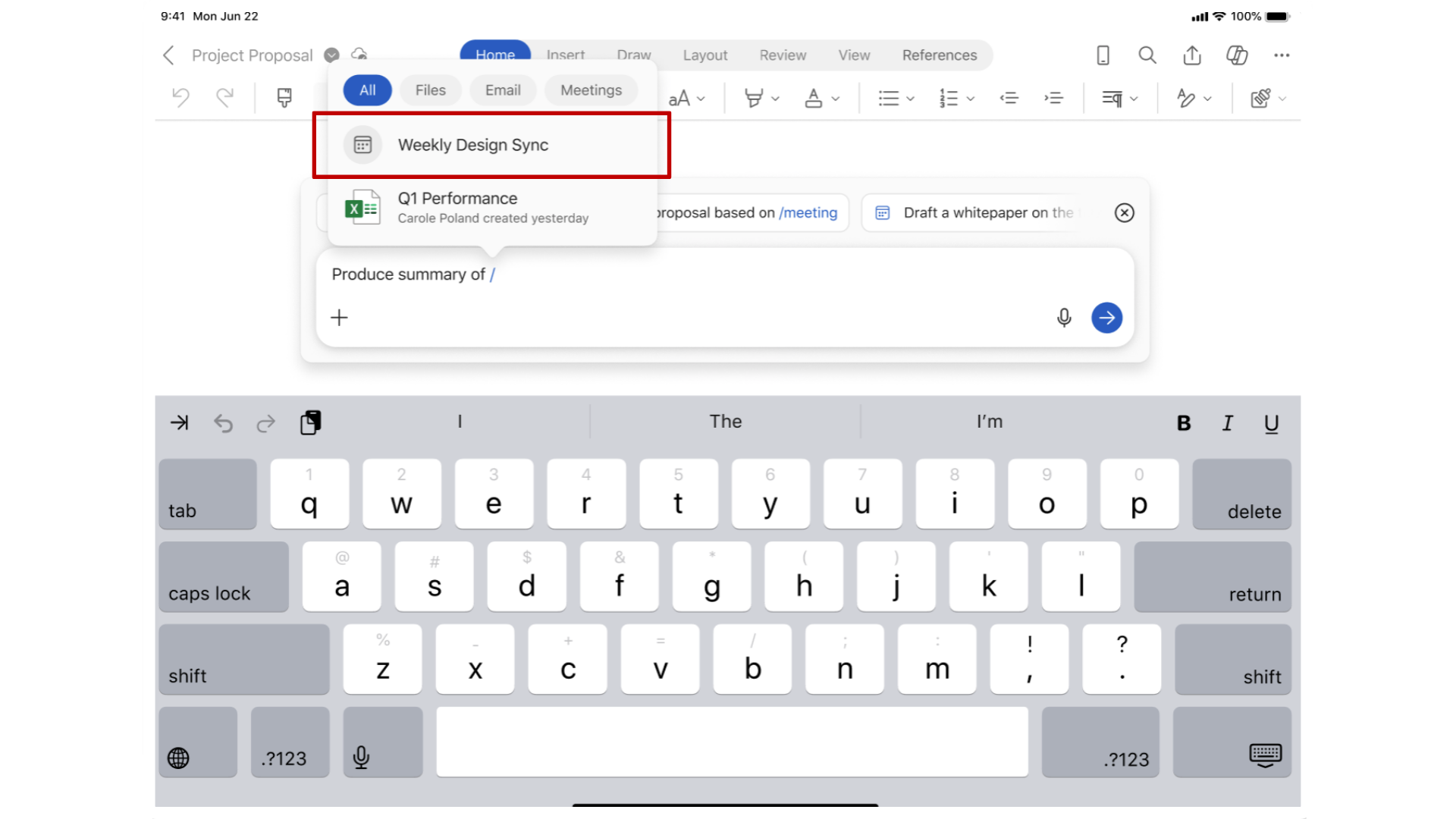Select the Meetings filter tab

591,90
